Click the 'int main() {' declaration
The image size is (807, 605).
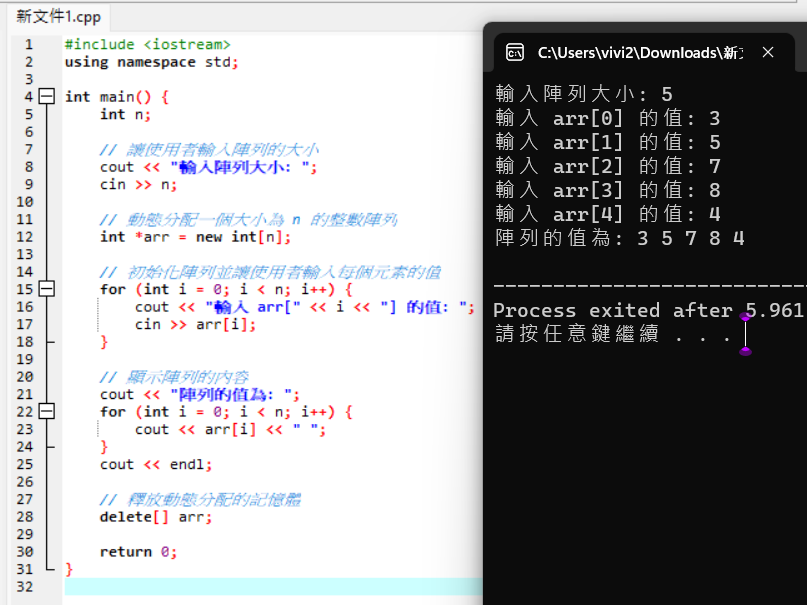coord(117,97)
